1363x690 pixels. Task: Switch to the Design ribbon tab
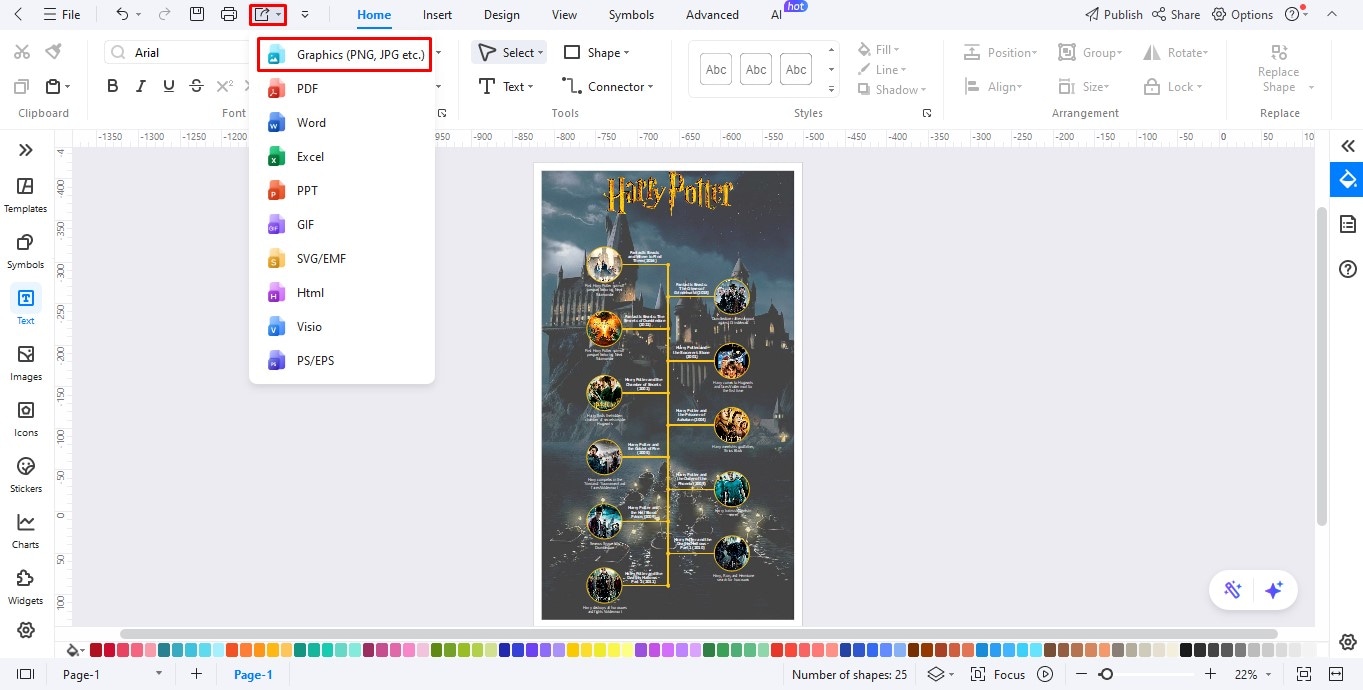pos(501,15)
